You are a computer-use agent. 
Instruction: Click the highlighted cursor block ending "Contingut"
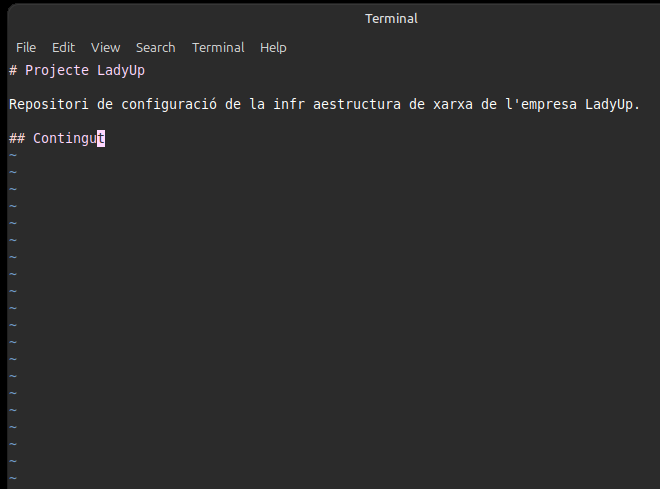[101, 138]
